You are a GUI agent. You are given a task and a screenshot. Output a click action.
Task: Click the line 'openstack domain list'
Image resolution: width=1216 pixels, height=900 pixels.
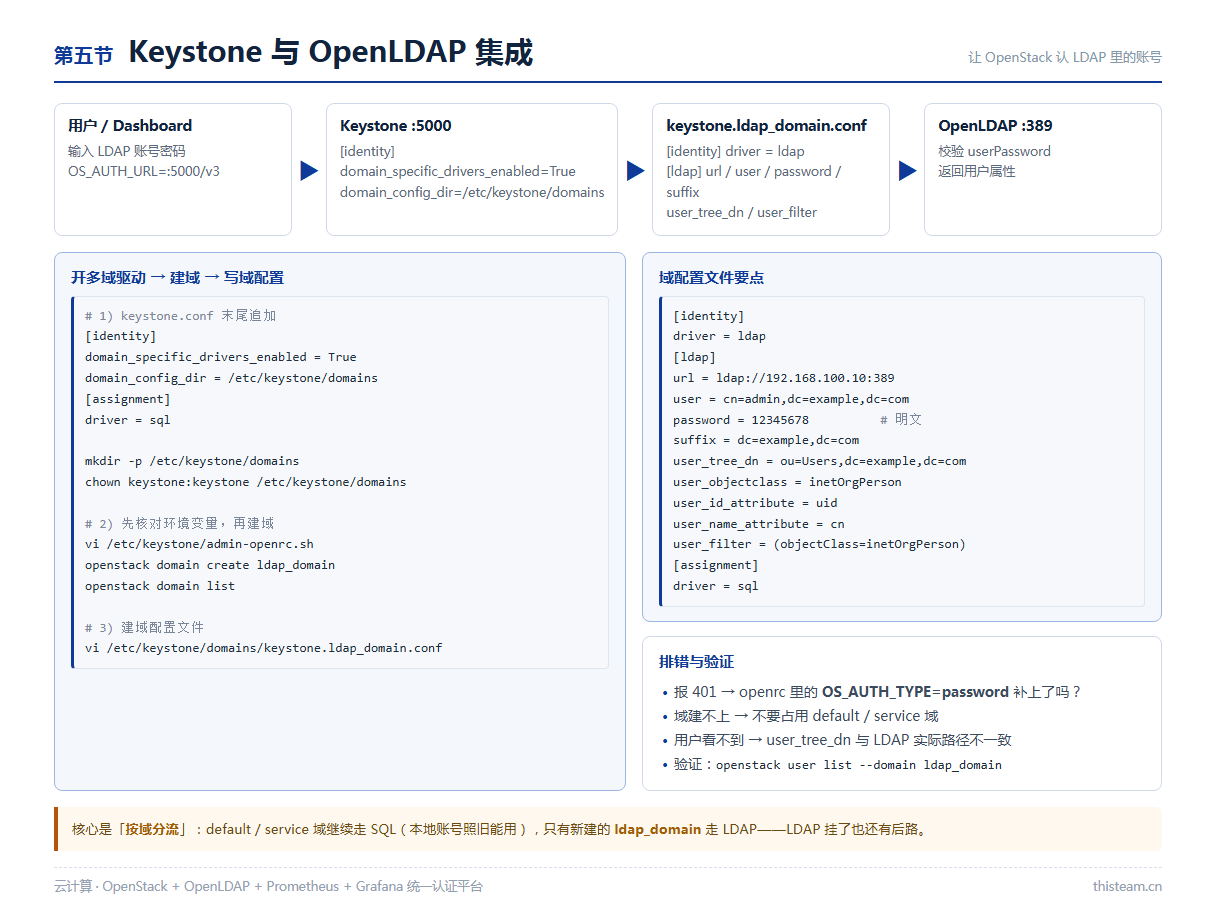coord(160,586)
